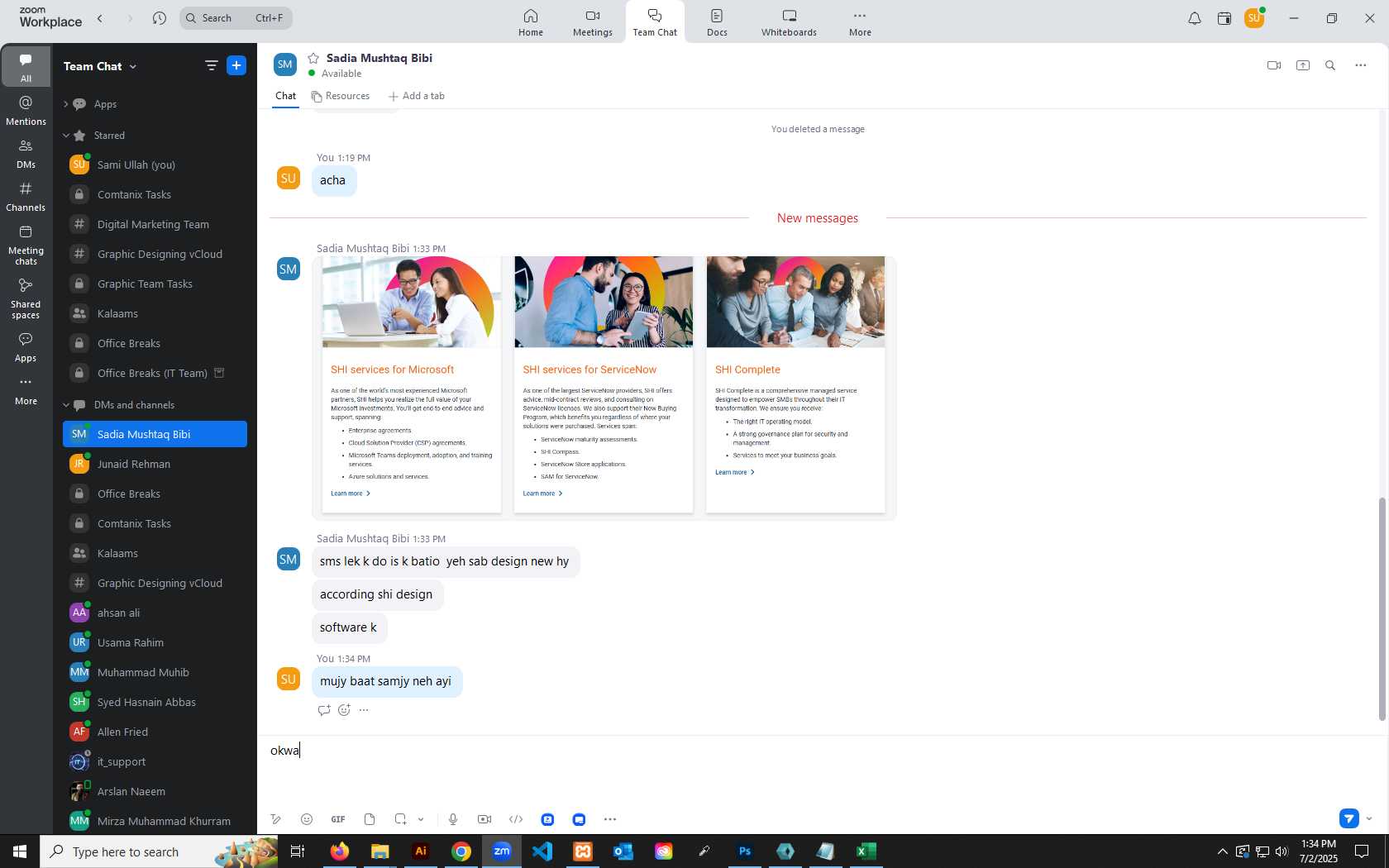The height and width of the screenshot is (868, 1389).
Task: Expand the Apps section in chat list
Action: tap(65, 104)
